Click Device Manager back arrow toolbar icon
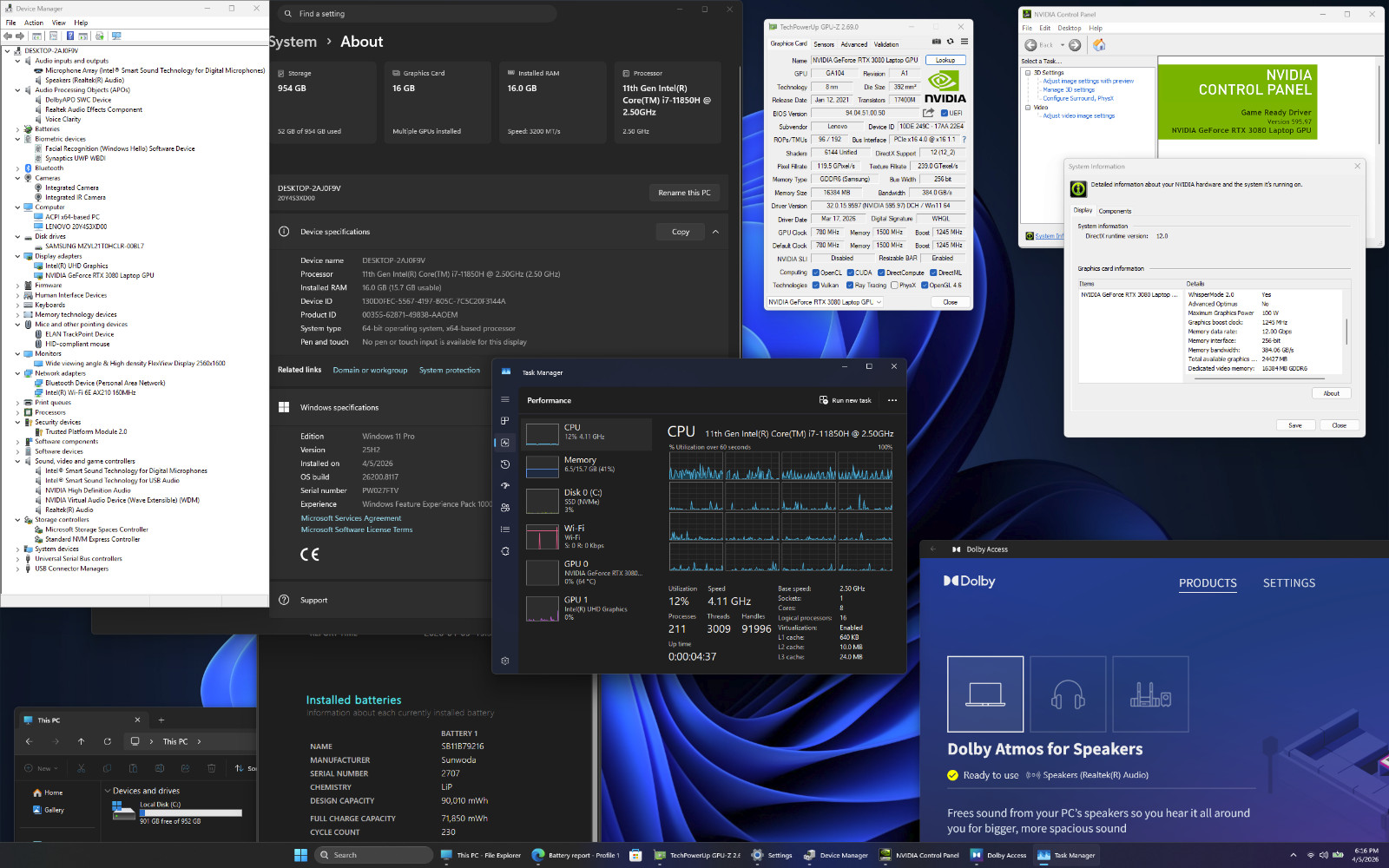 [x=8, y=36]
